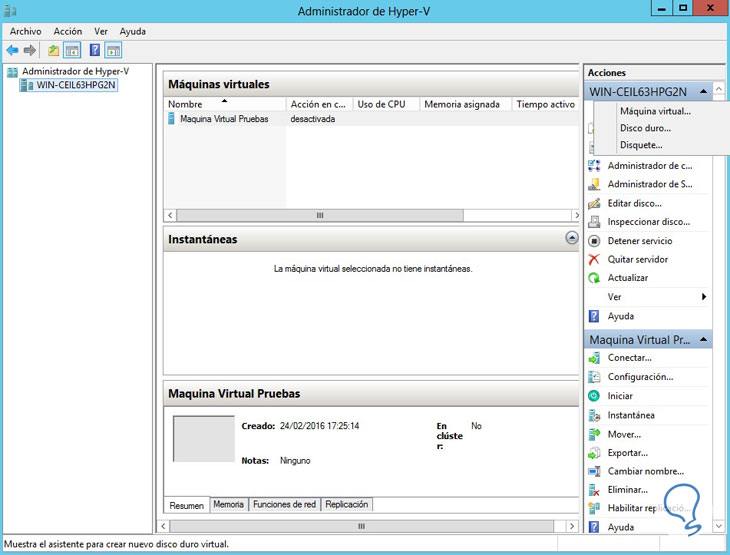The image size is (730, 555).
Task: Open the Archivo menu
Action: (26, 31)
